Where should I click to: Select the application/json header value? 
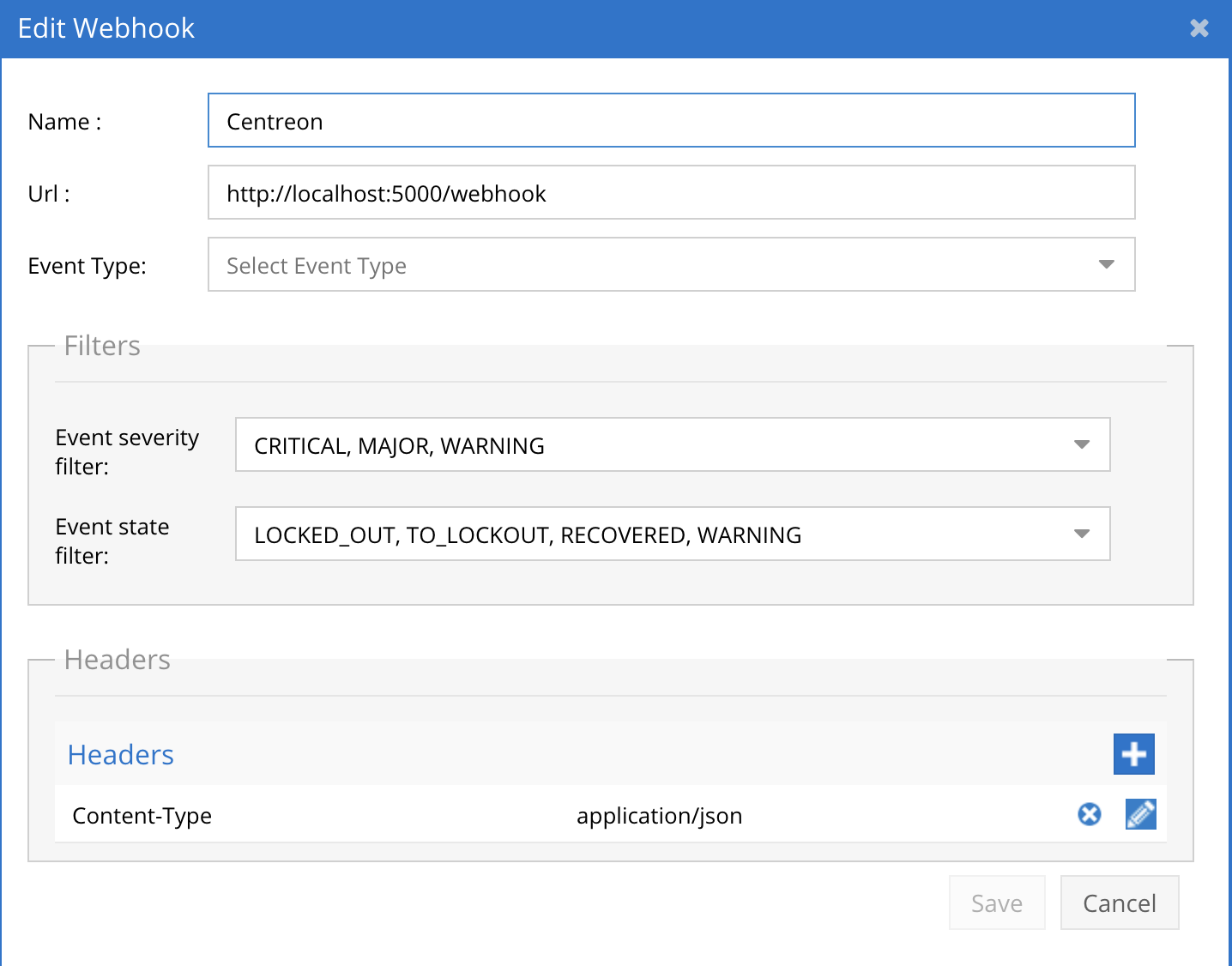click(x=659, y=816)
